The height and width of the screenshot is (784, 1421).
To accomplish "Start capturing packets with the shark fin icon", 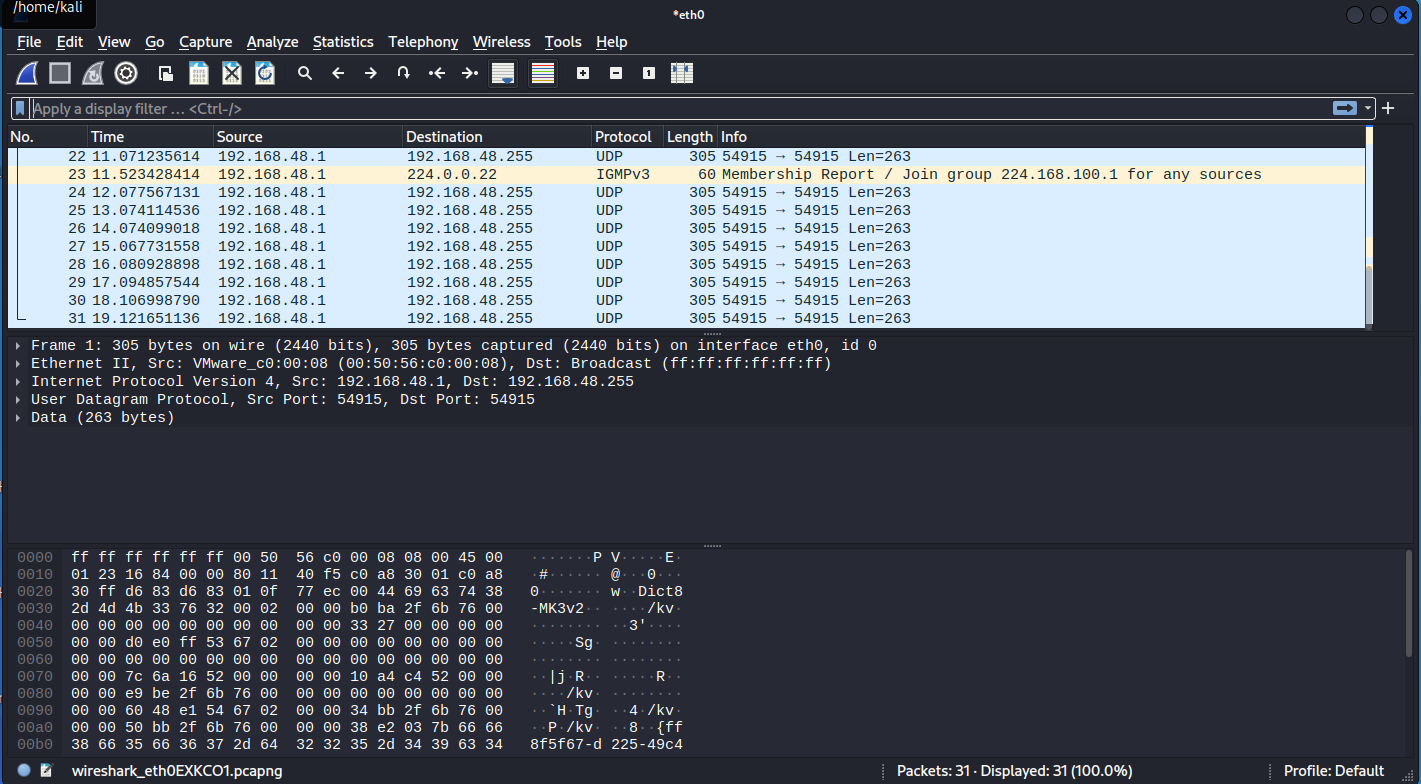I will coord(27,73).
